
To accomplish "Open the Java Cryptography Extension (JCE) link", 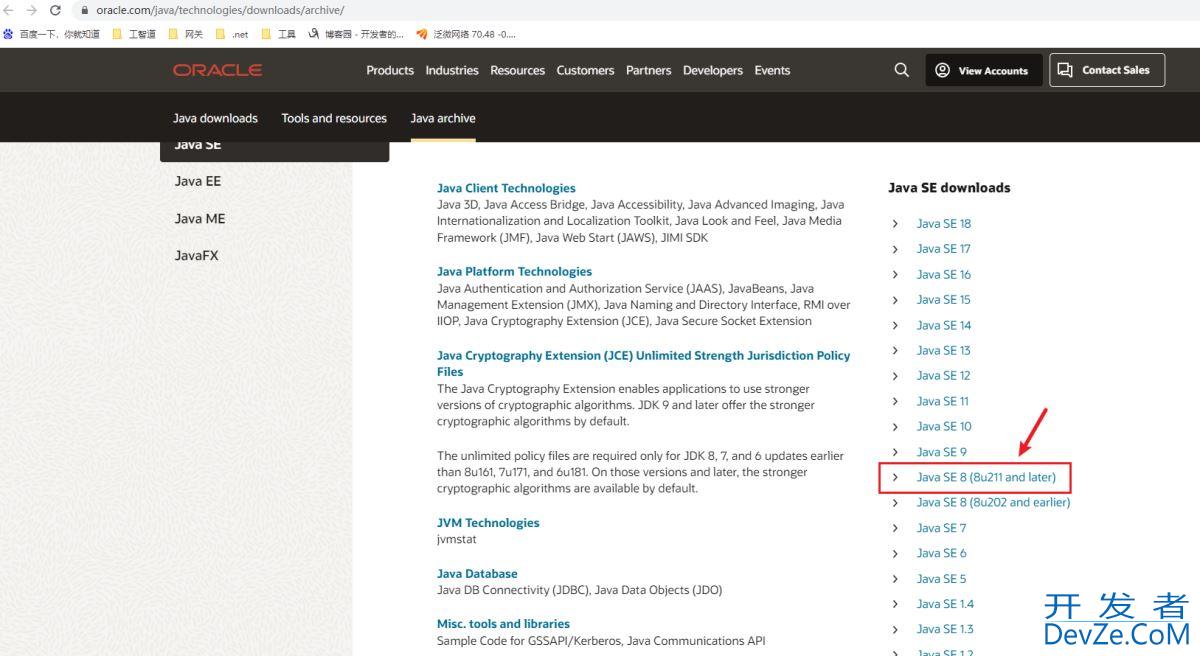I will tap(643, 363).
